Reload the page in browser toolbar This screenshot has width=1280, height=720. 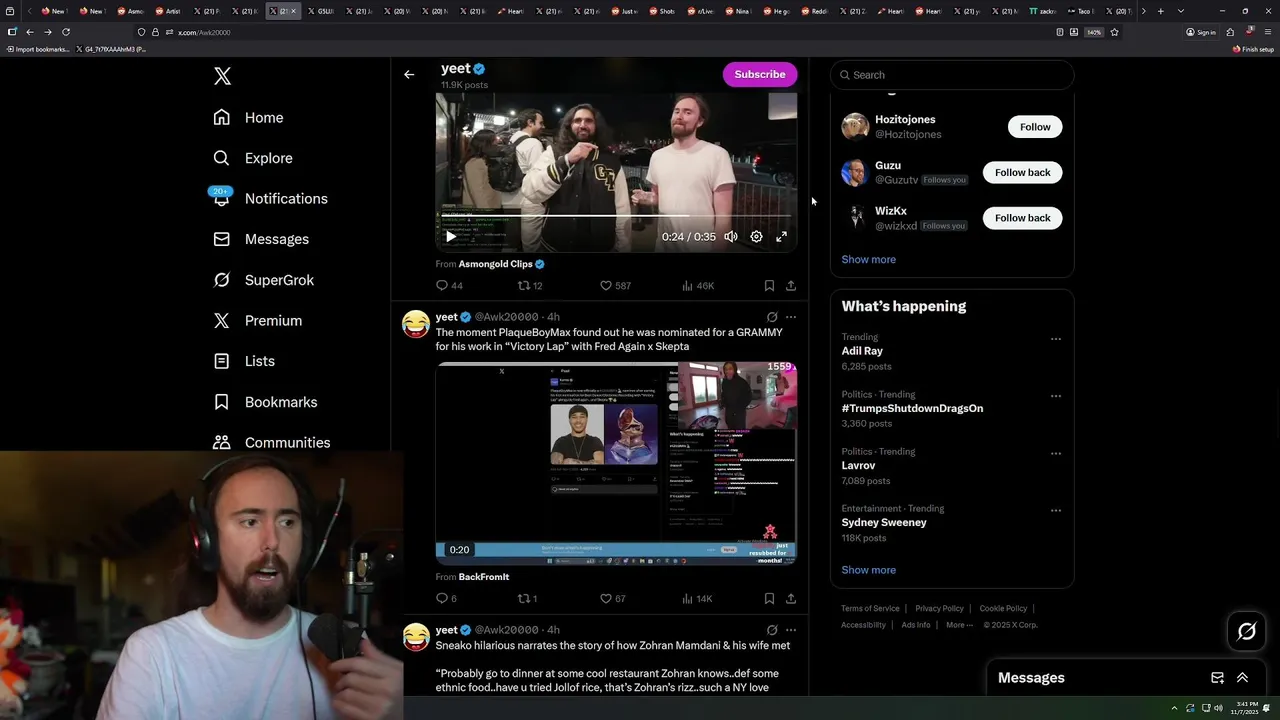[x=66, y=32]
